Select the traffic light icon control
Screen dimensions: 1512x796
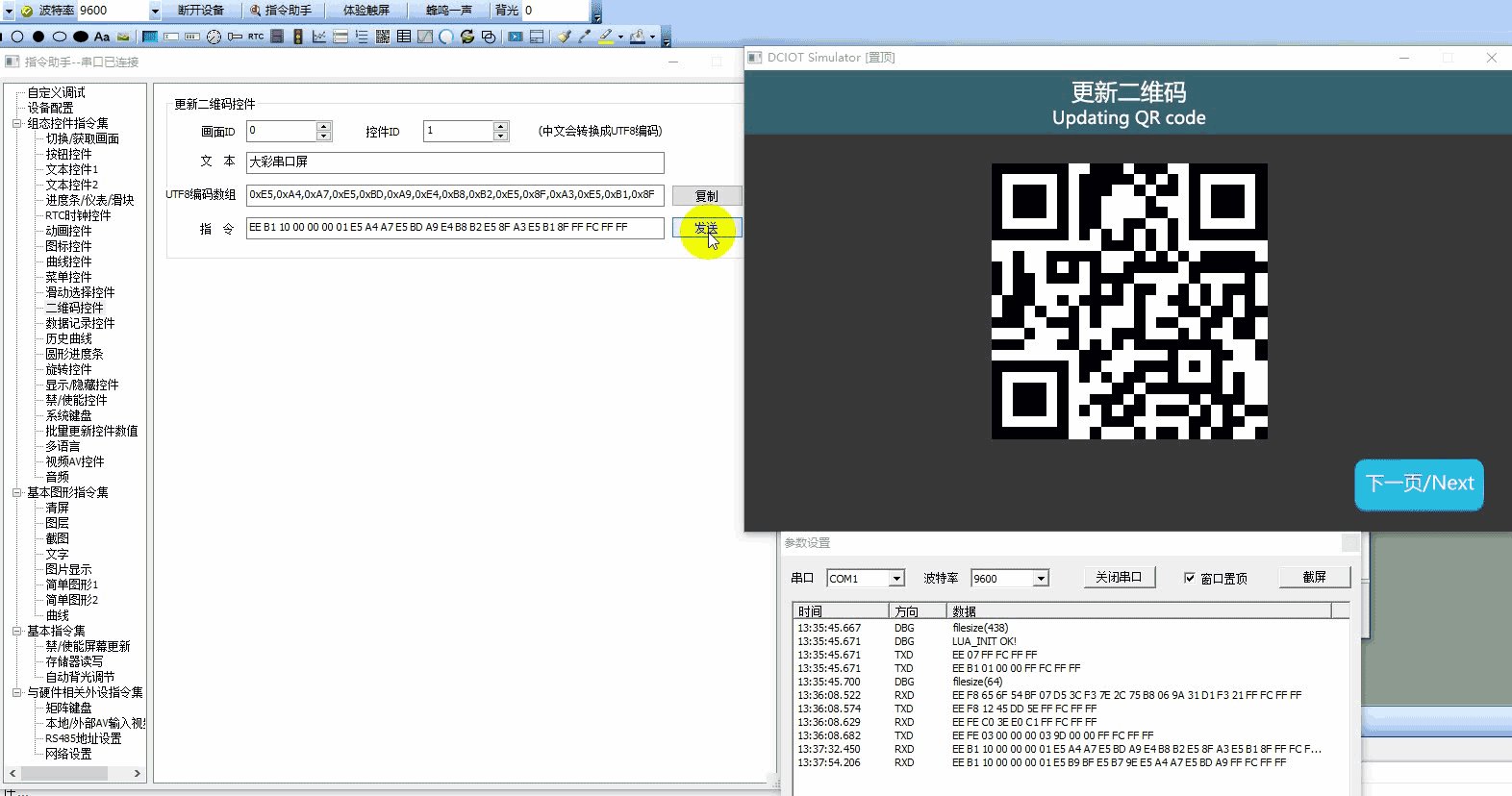[298, 37]
